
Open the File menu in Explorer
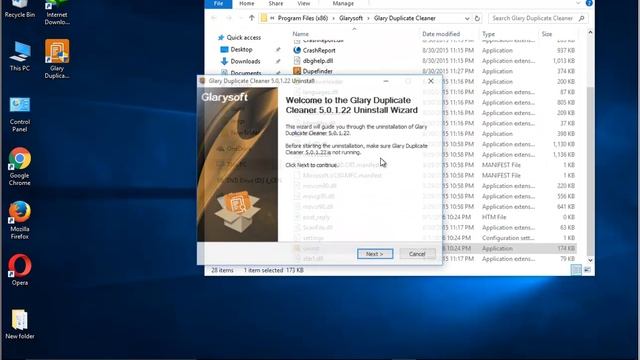219,4
